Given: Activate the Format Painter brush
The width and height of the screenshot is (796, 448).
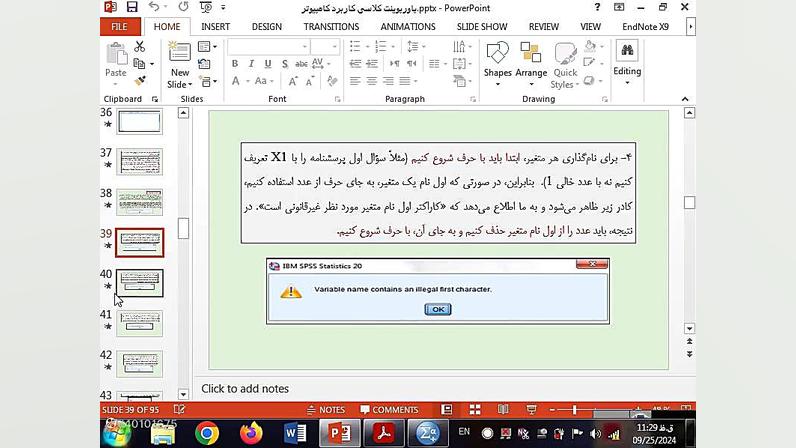Looking at the screenshot, I should coord(140,81).
